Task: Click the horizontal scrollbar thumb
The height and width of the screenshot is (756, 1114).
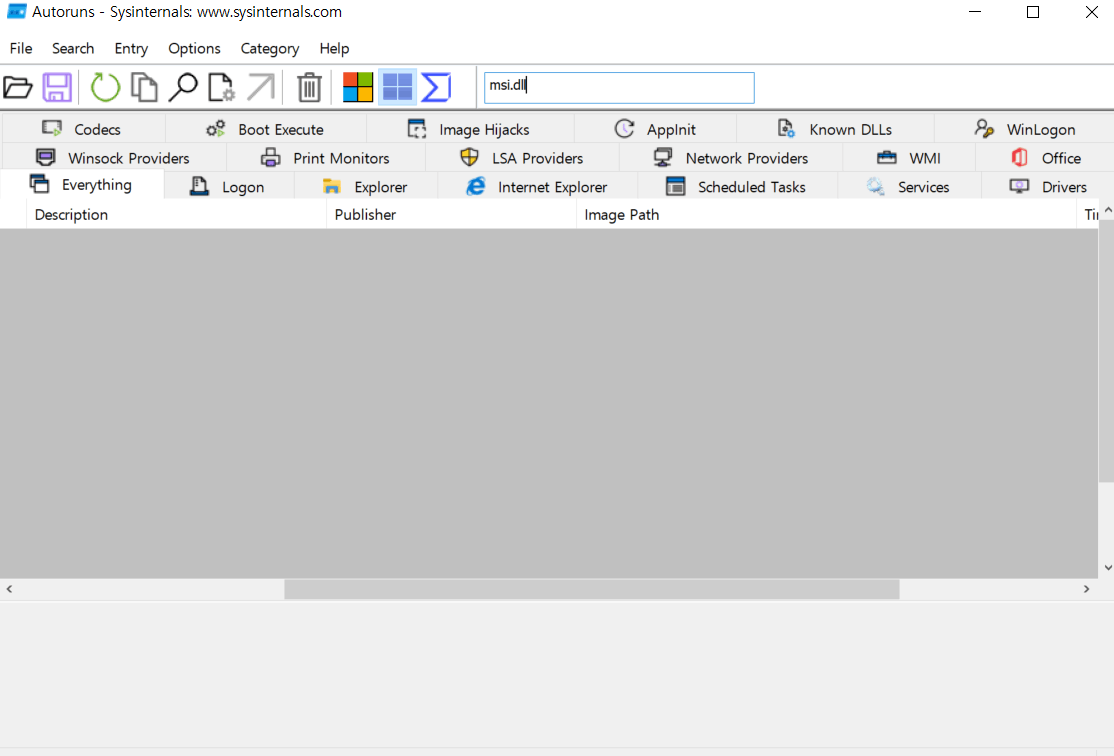Action: click(x=592, y=589)
